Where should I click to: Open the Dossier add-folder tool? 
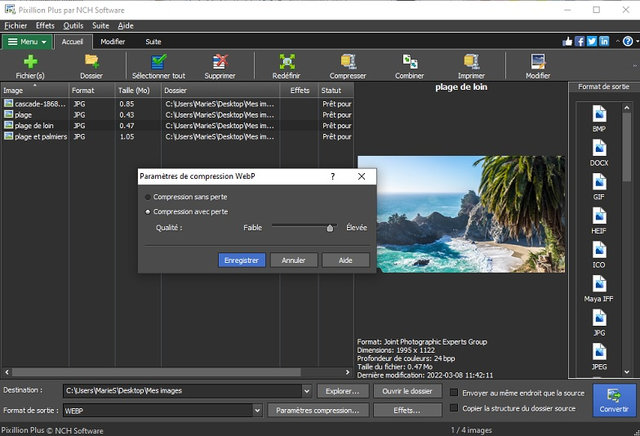pyautogui.click(x=91, y=66)
